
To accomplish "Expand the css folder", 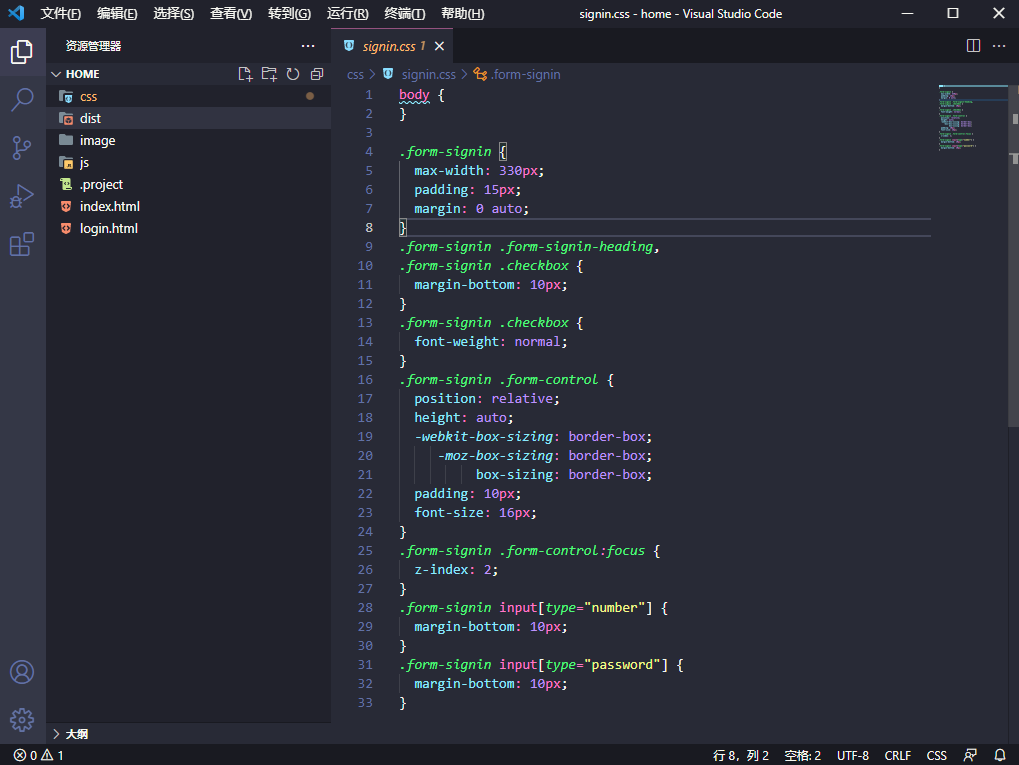I will click(188, 96).
